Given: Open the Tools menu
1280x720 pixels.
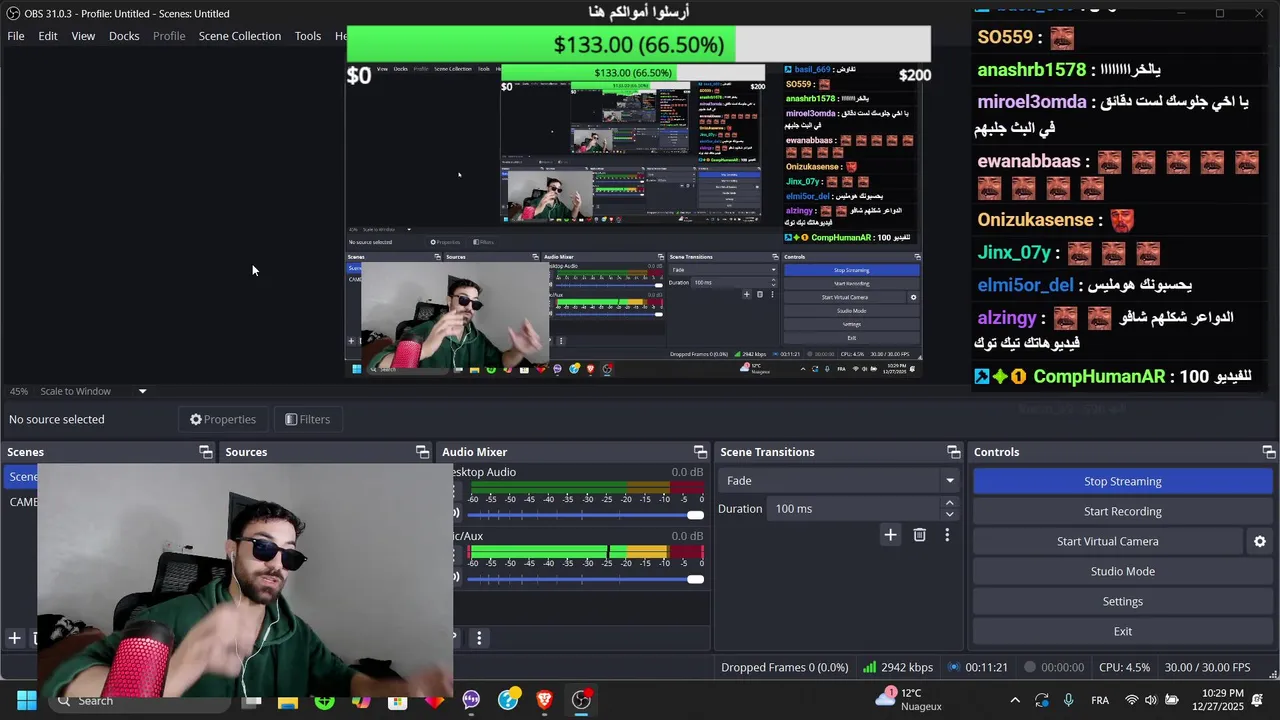Looking at the screenshot, I should click(308, 36).
